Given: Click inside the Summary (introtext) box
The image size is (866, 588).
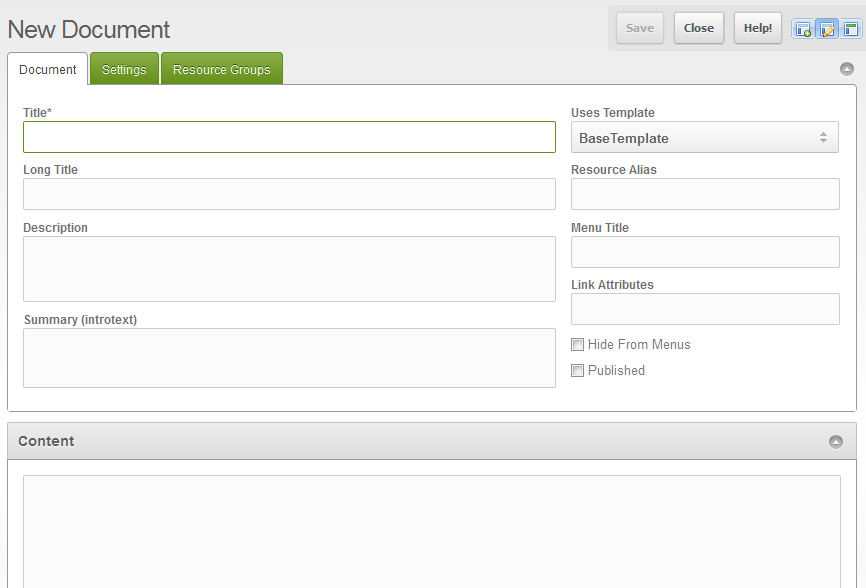Looking at the screenshot, I should tap(289, 358).
